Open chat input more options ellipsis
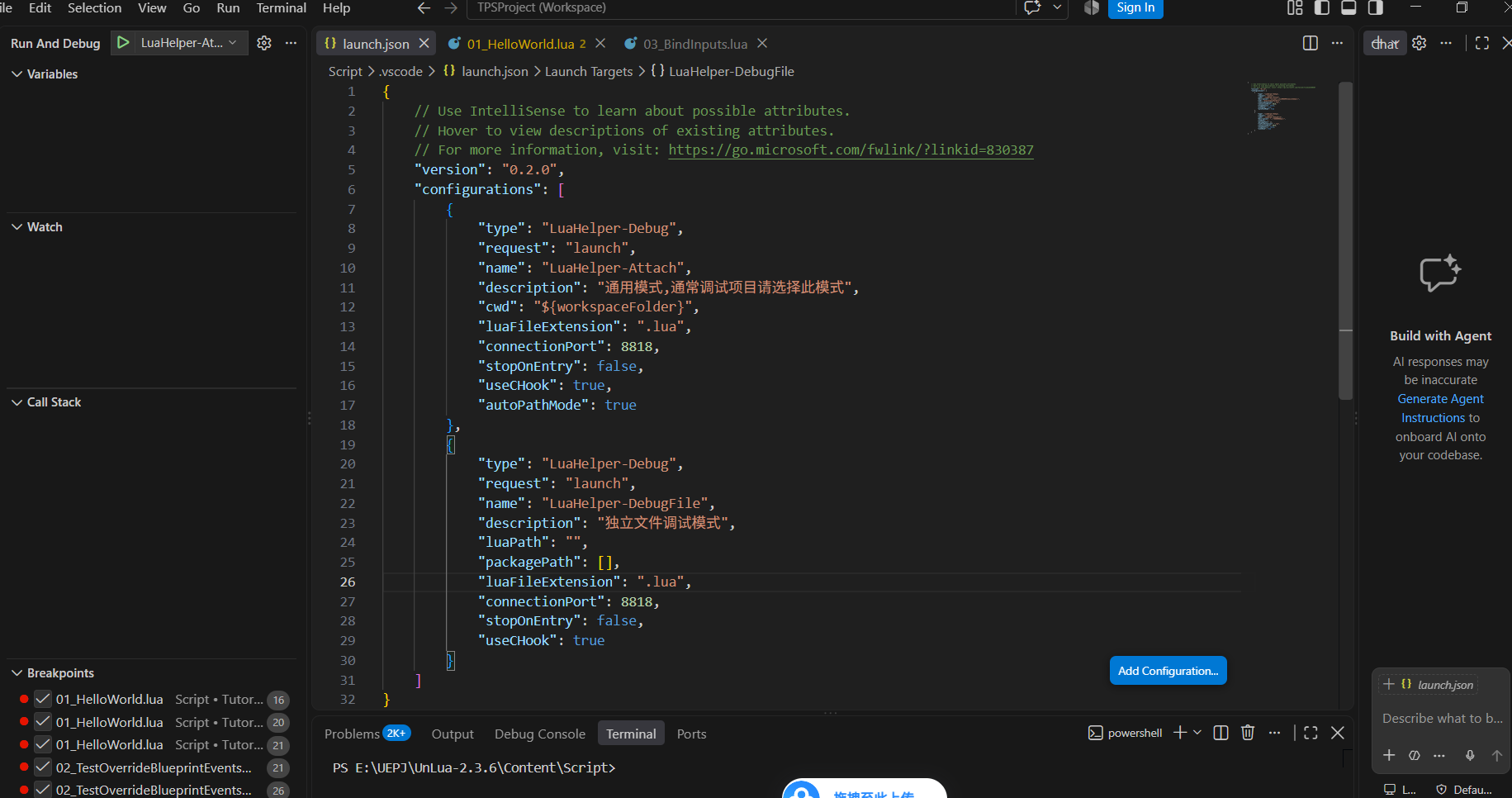The height and width of the screenshot is (798, 1512). [x=1439, y=755]
